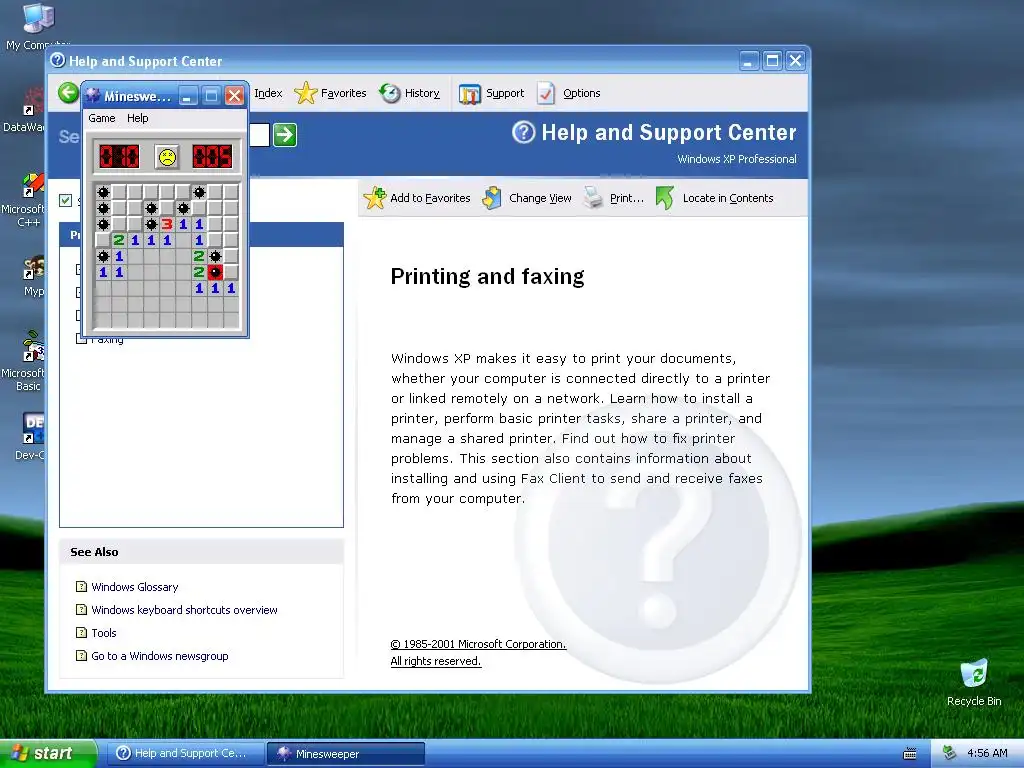Click the red number 3 cell
The image size is (1024, 768).
[x=167, y=225]
